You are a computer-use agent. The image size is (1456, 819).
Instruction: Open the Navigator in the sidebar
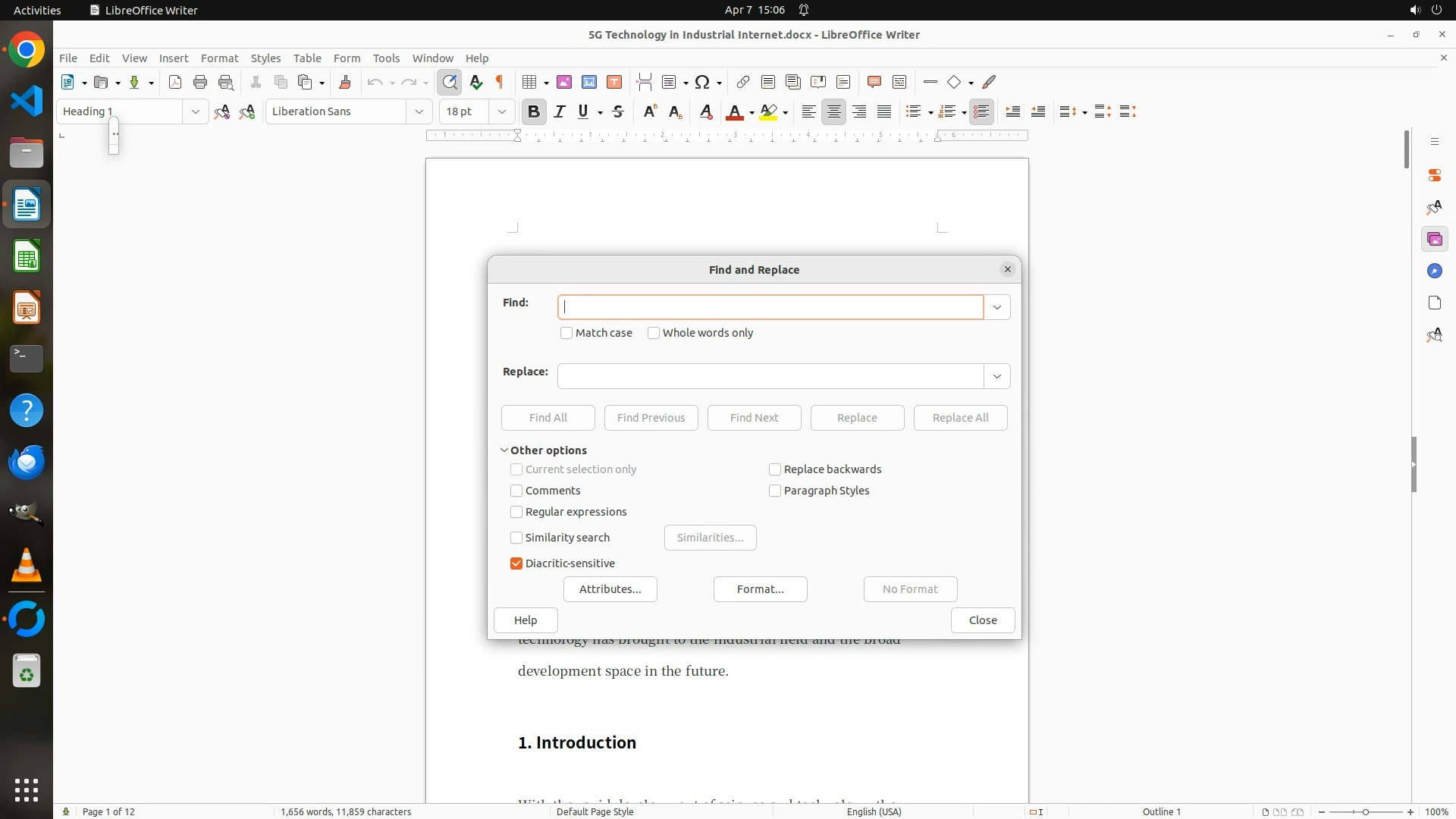1434,271
